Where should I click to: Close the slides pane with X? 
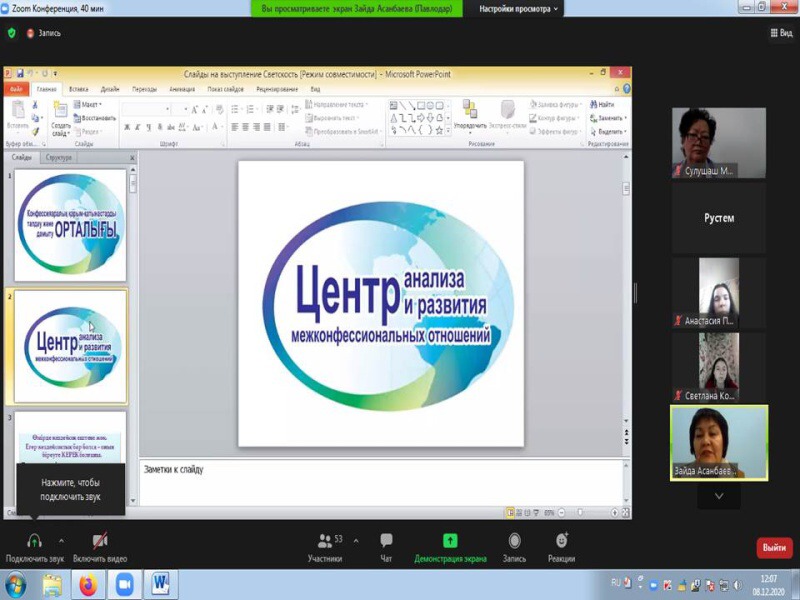[x=132, y=158]
